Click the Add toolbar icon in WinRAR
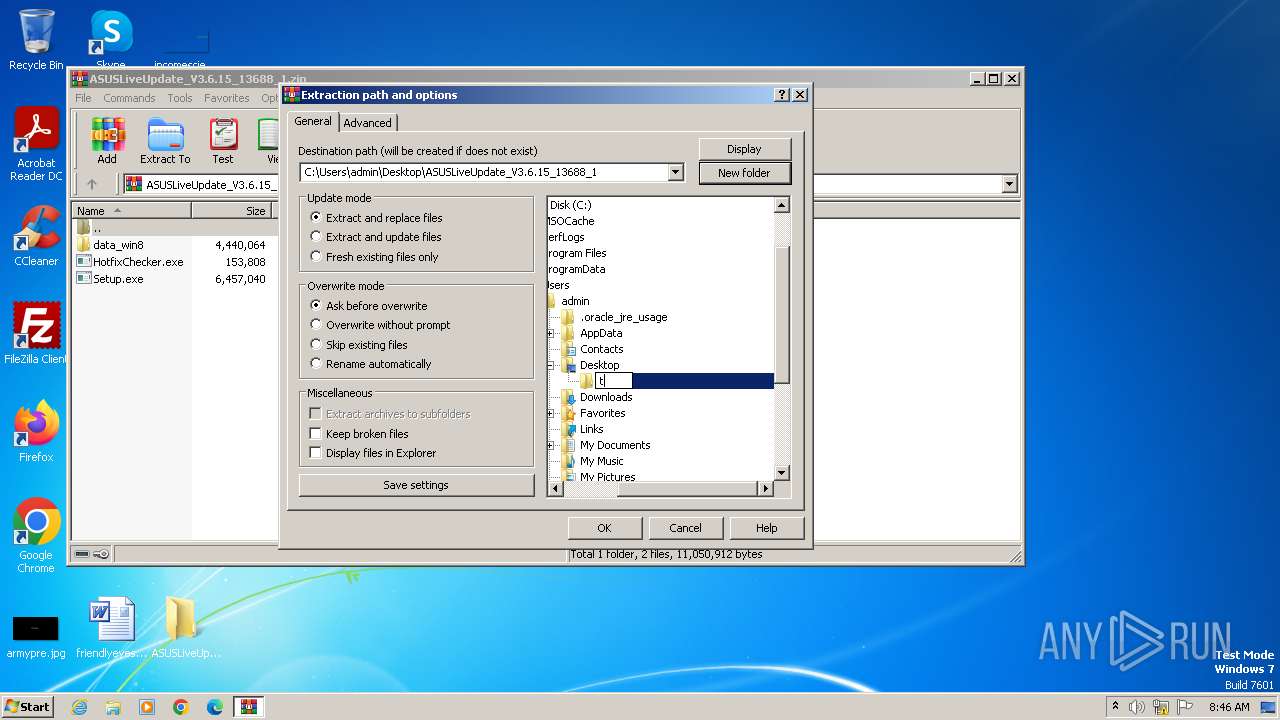 pyautogui.click(x=107, y=141)
